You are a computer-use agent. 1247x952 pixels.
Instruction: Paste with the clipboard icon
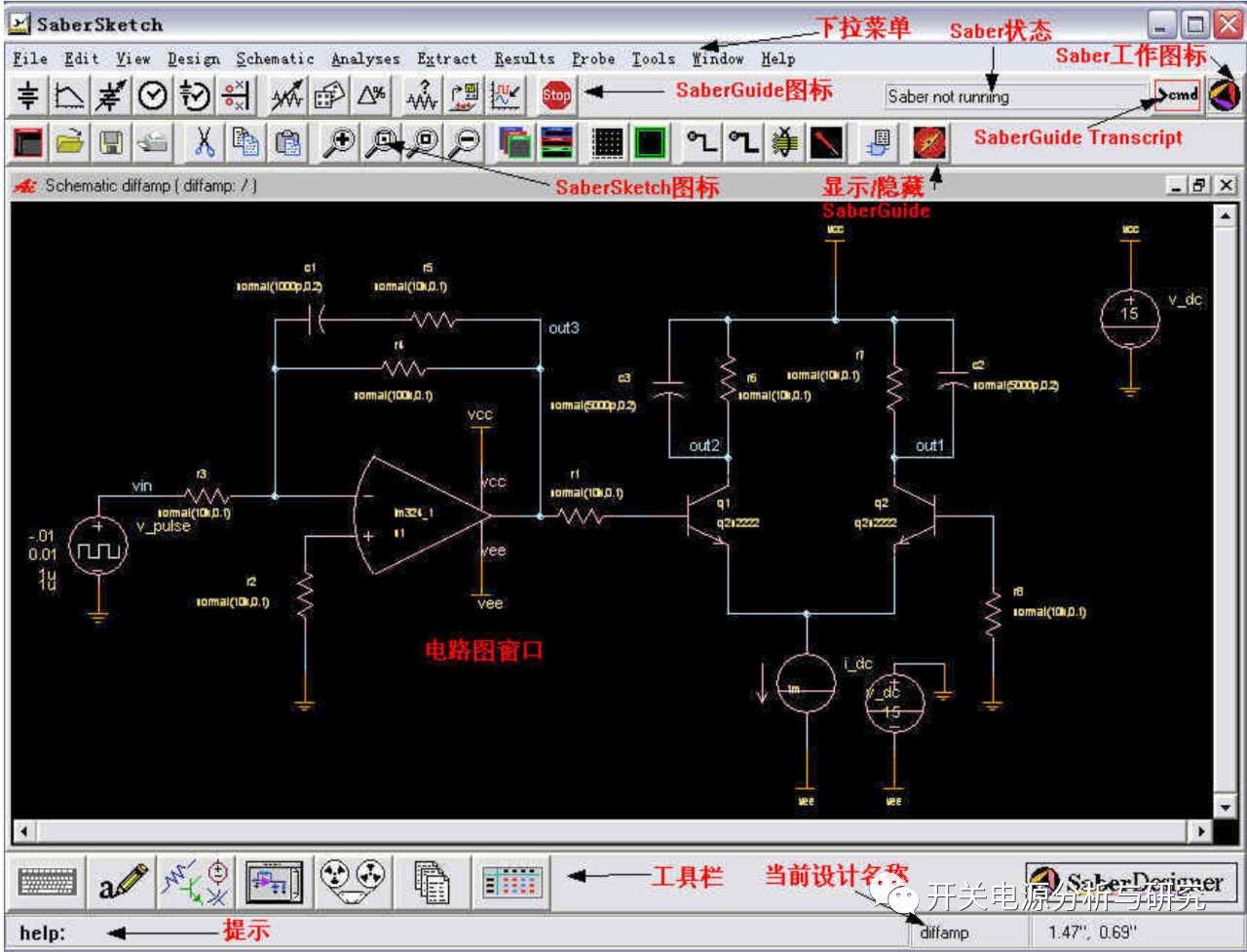click(x=287, y=143)
